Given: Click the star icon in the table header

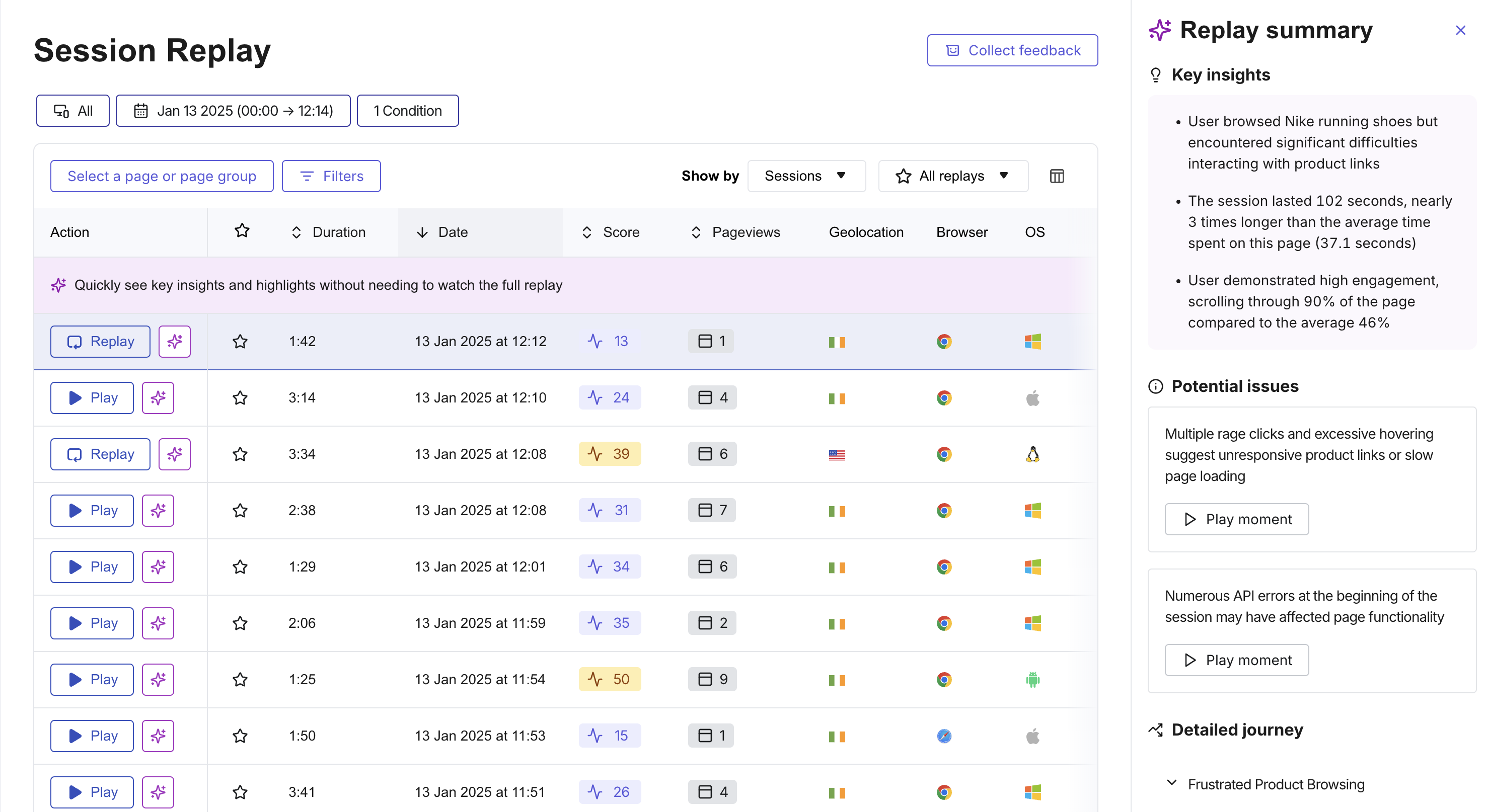Looking at the screenshot, I should tap(242, 231).
